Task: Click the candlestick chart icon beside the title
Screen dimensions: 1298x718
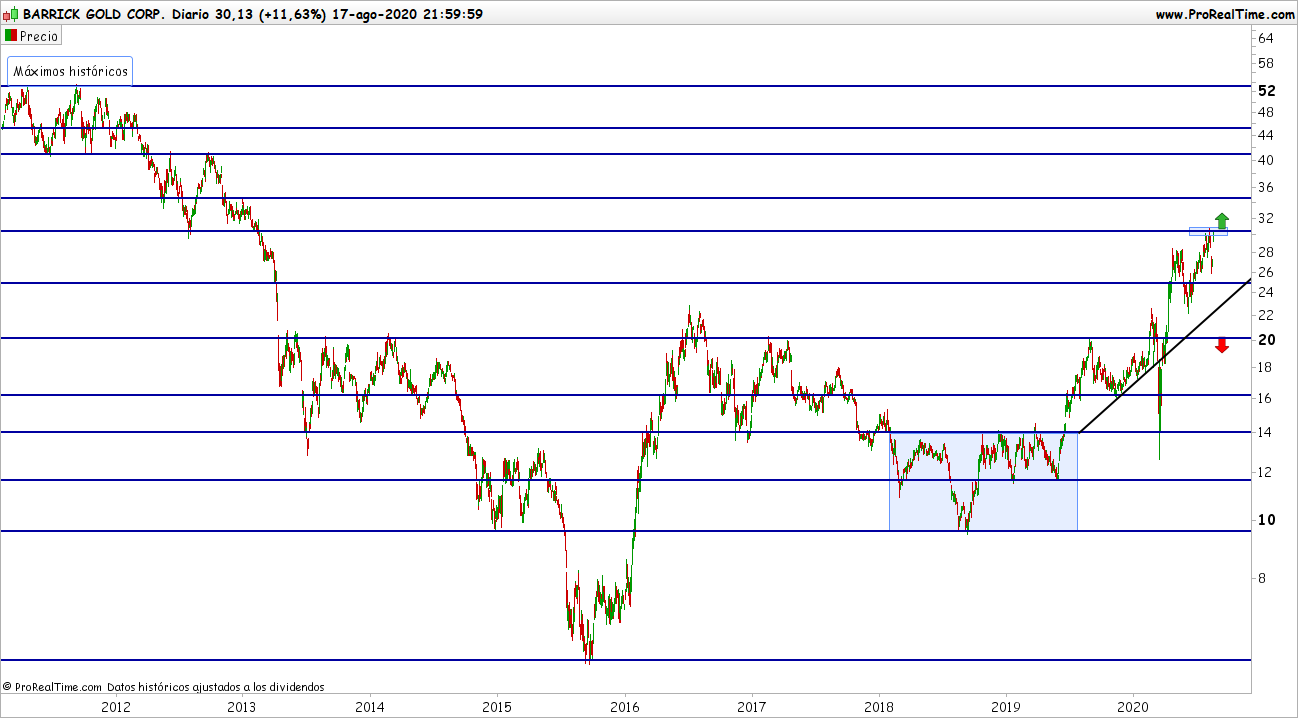Action: [x=11, y=13]
